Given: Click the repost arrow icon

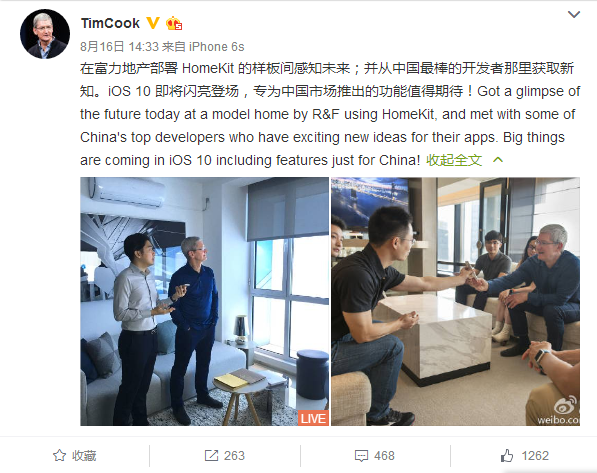Looking at the screenshot, I should (211, 455).
